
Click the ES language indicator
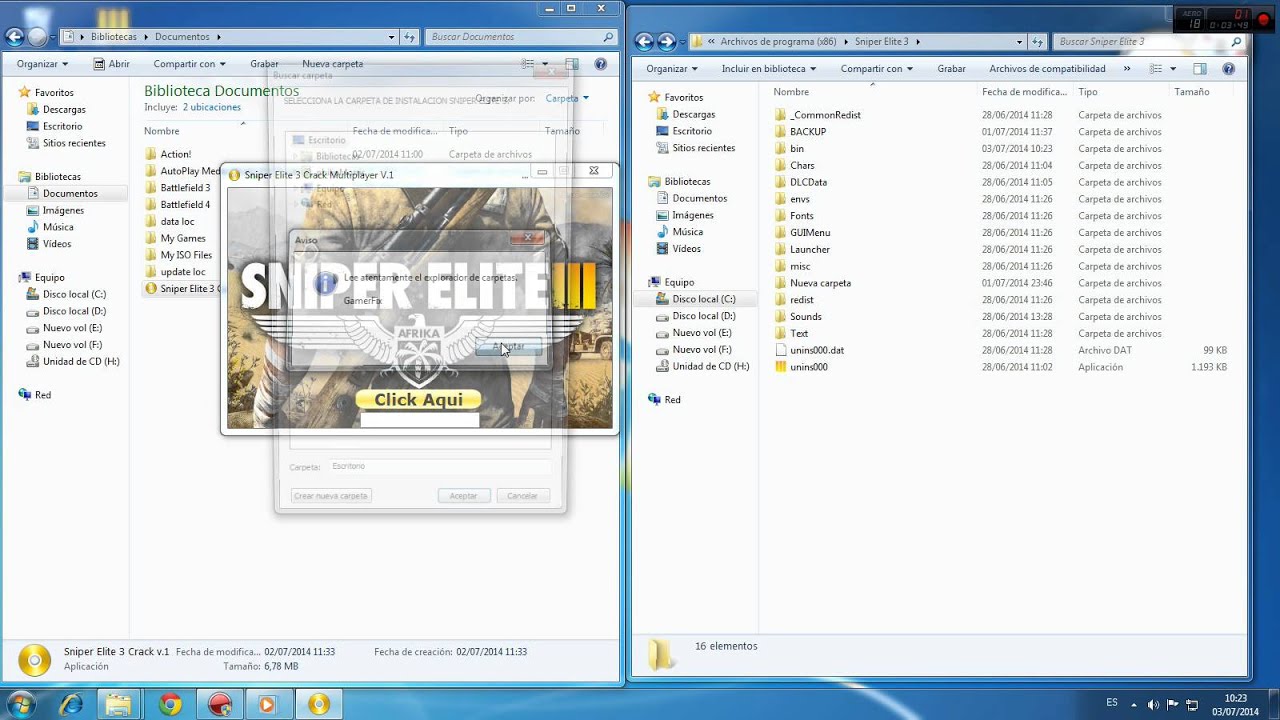coord(1112,702)
